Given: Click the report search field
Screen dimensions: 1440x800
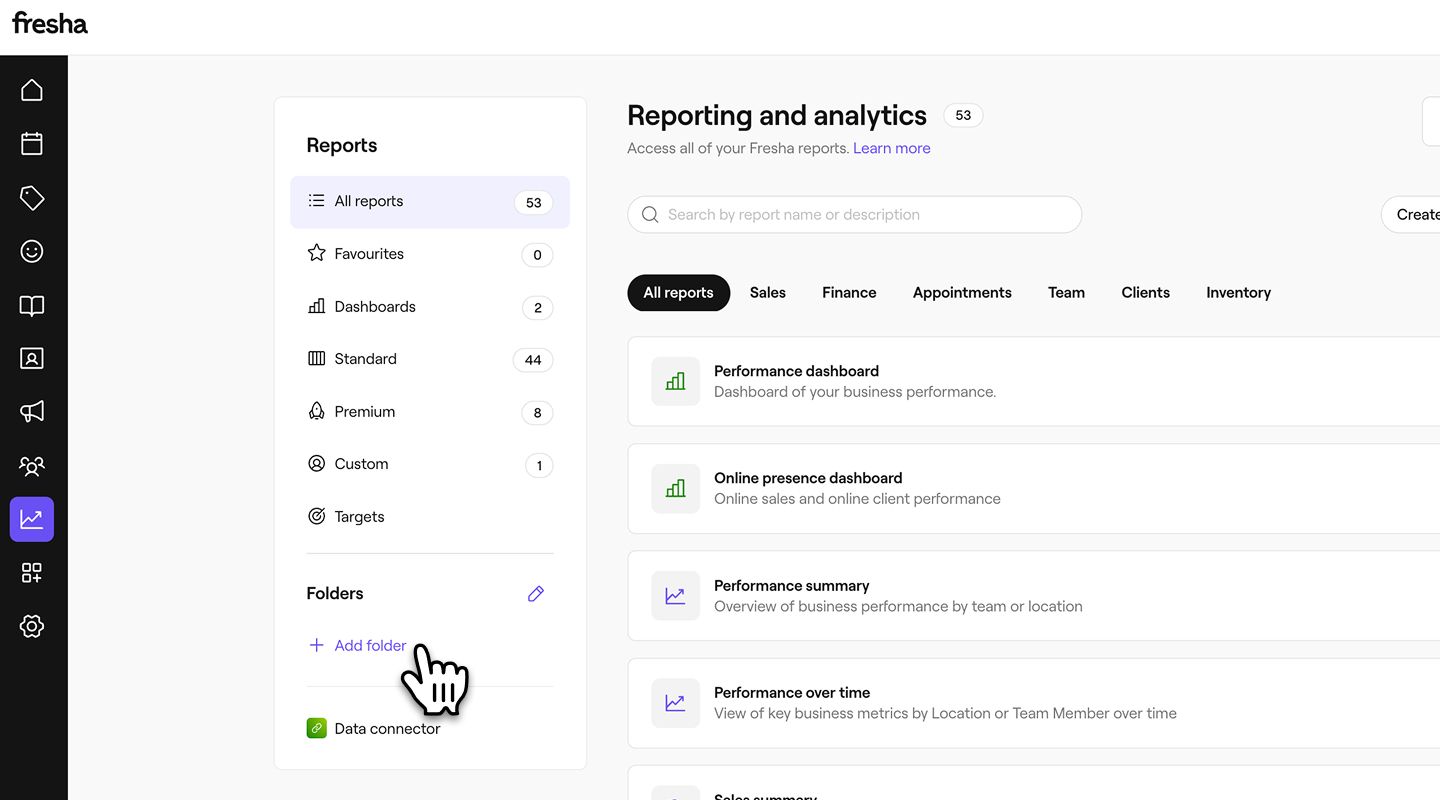Looking at the screenshot, I should click(855, 215).
